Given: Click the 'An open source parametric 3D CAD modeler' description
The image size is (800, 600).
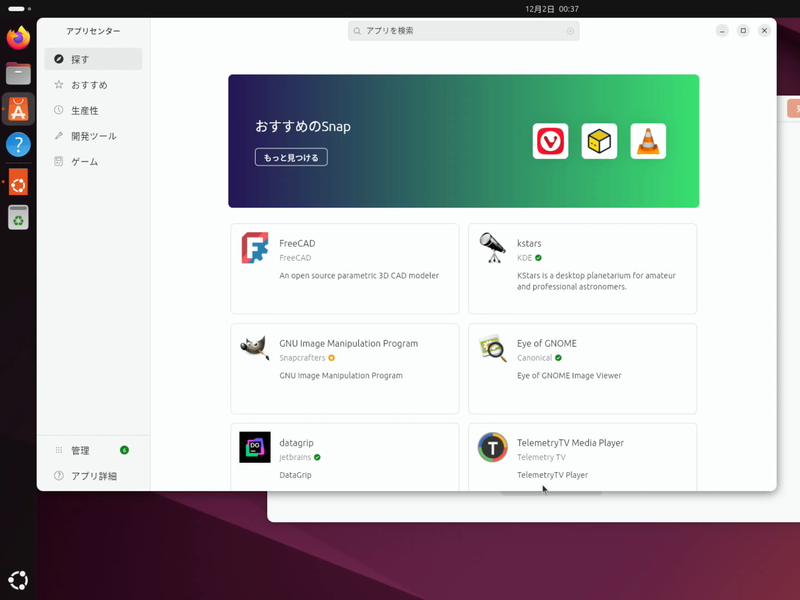Looking at the screenshot, I should [359, 276].
